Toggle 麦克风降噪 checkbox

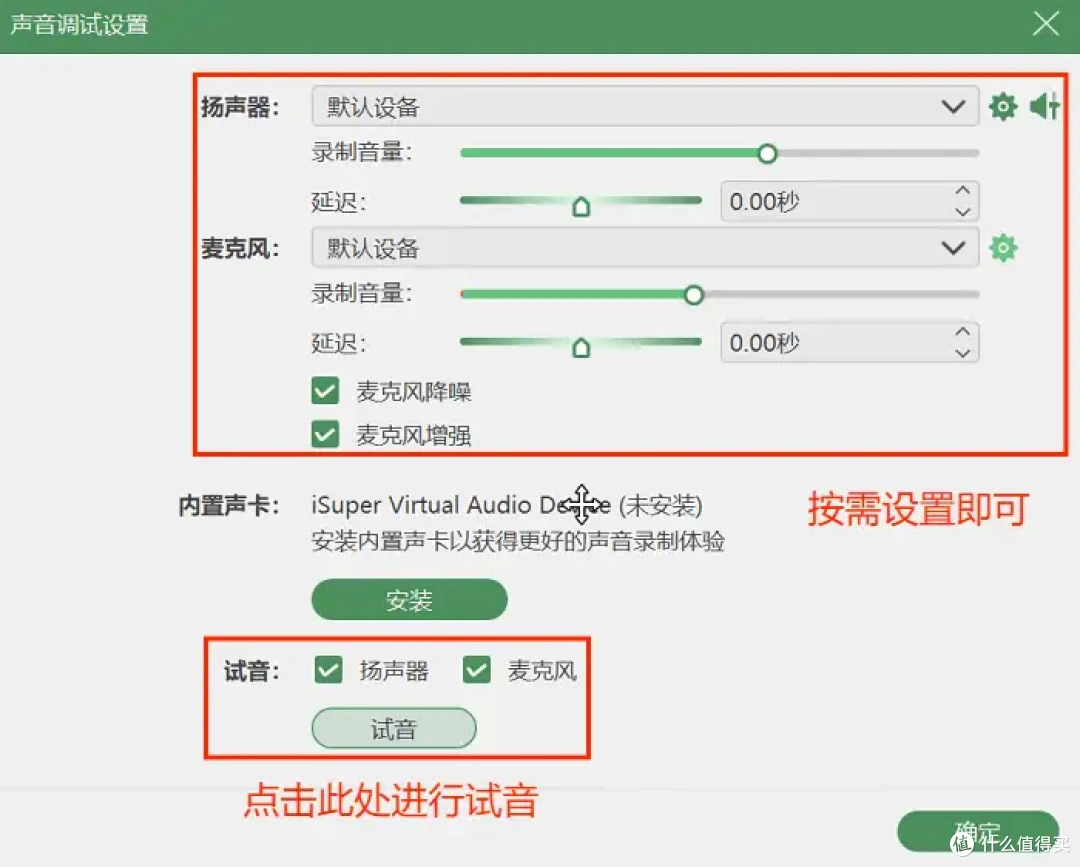pyautogui.click(x=325, y=390)
